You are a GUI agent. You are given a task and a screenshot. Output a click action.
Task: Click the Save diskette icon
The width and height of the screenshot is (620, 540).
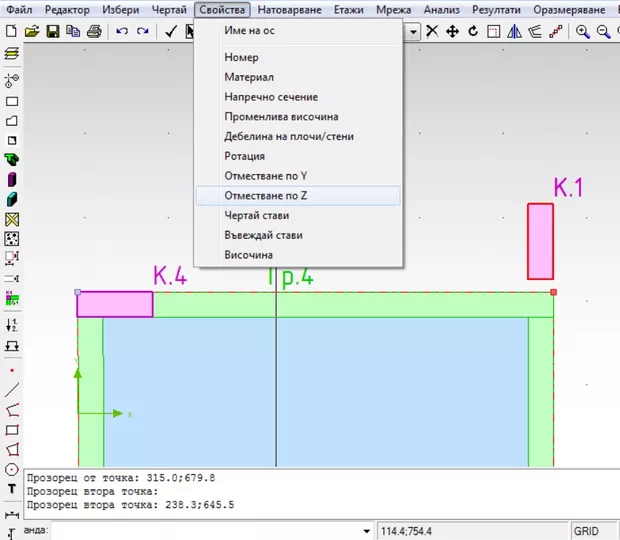[x=52, y=31]
